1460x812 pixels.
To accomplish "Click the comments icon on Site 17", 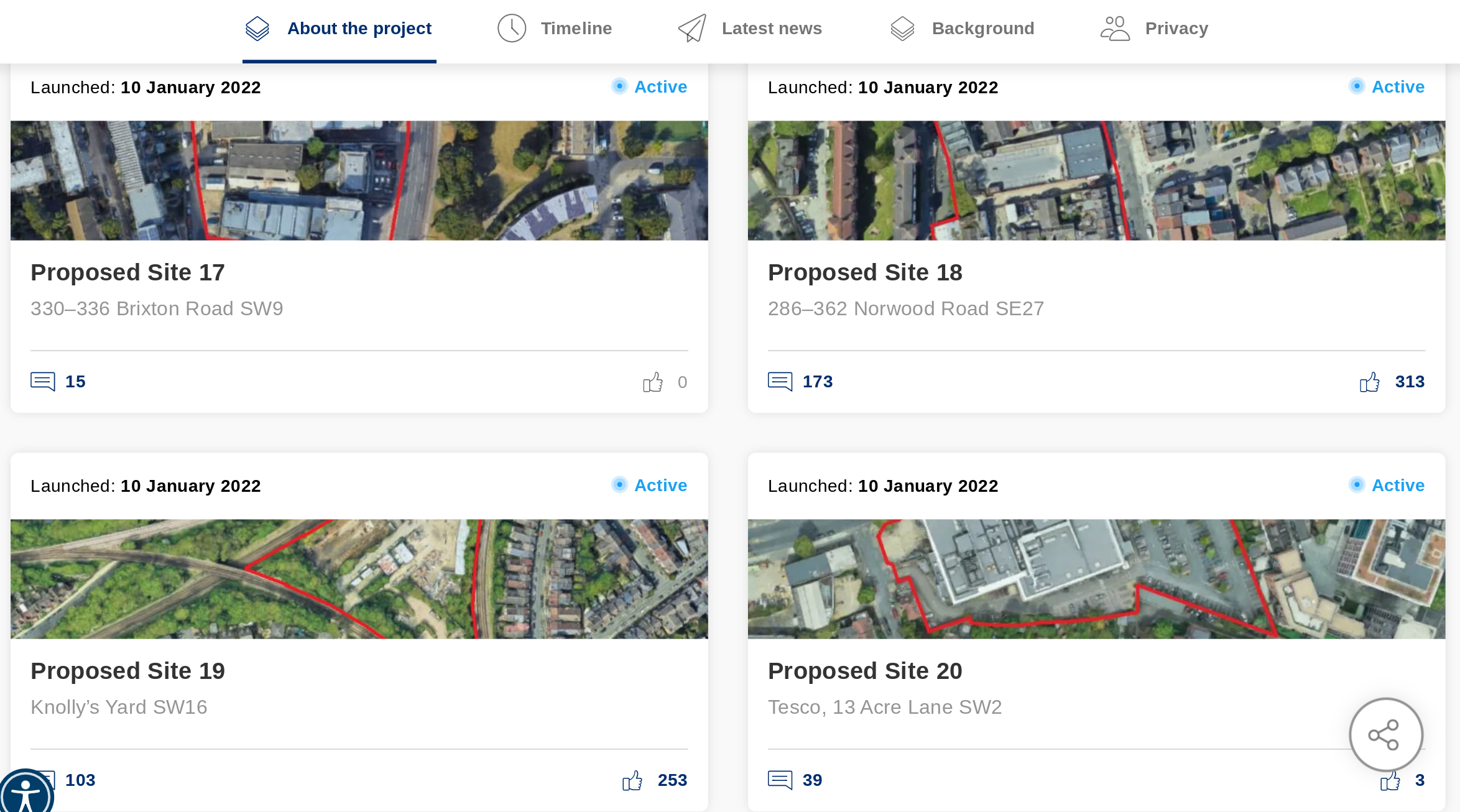I will 43,381.
